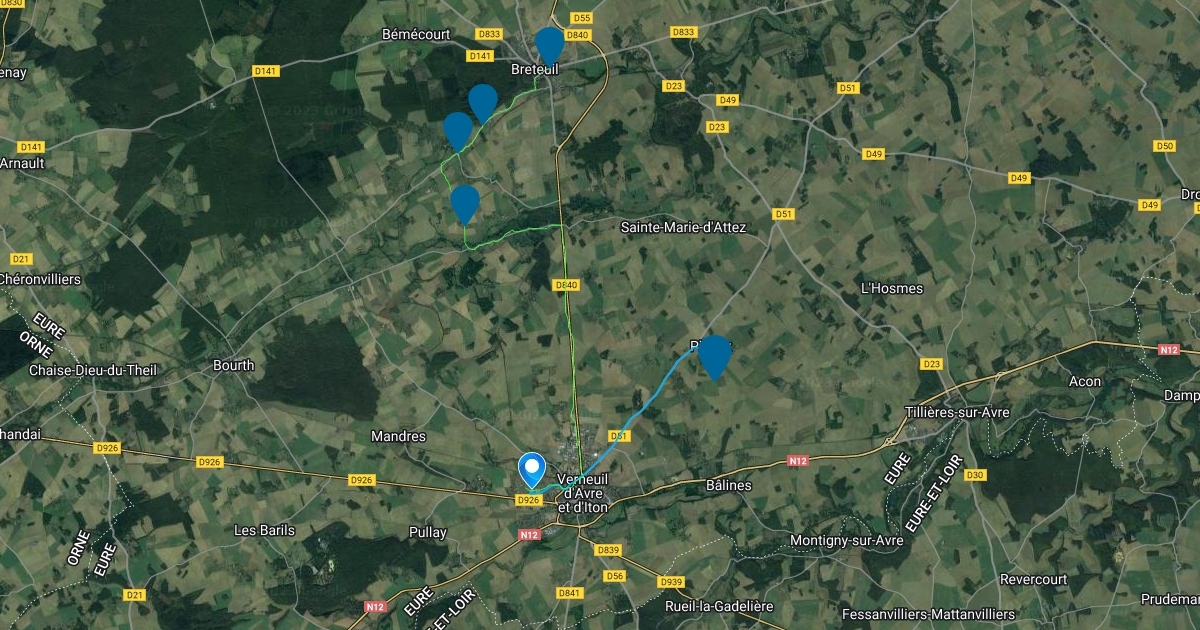The image size is (1200, 630).
Task: Select the Sainte-Marie-d'Attez place label
Action: [x=684, y=228]
